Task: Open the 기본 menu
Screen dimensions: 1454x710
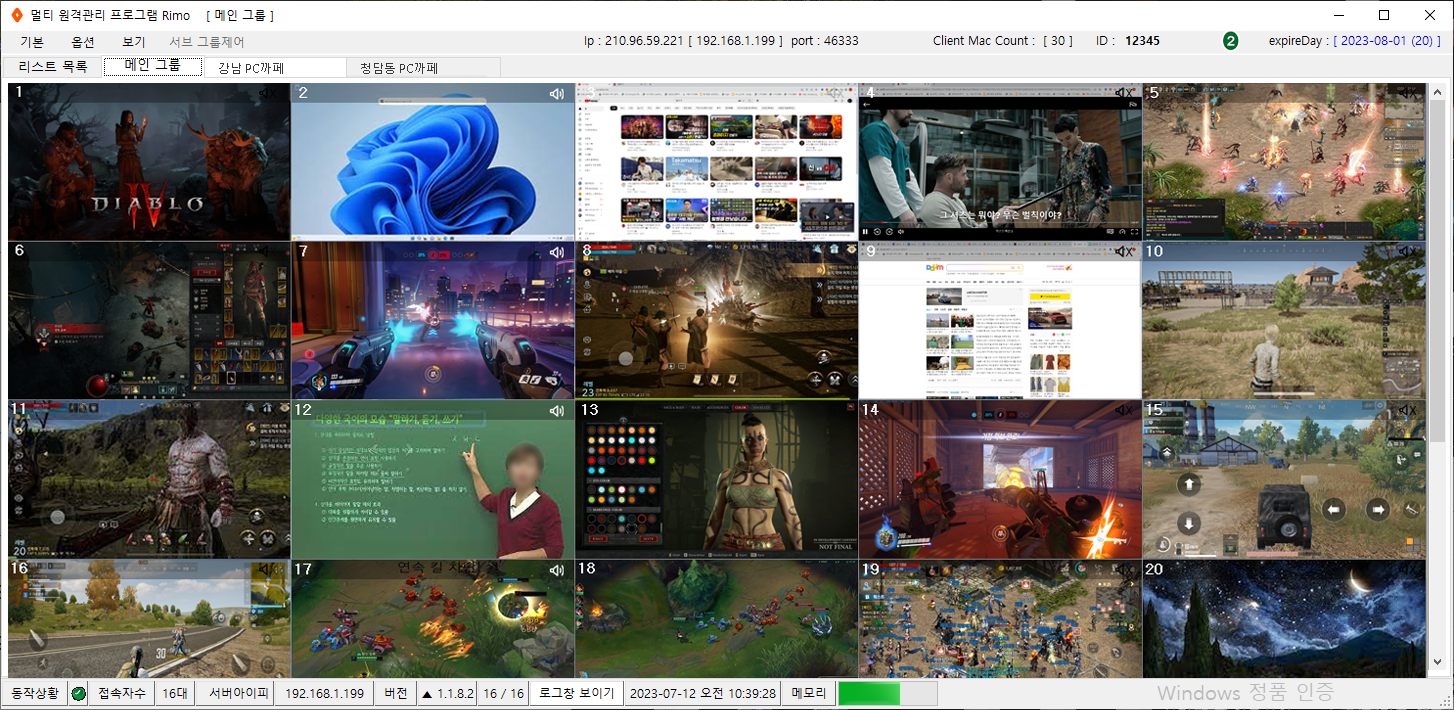Action: coord(32,42)
